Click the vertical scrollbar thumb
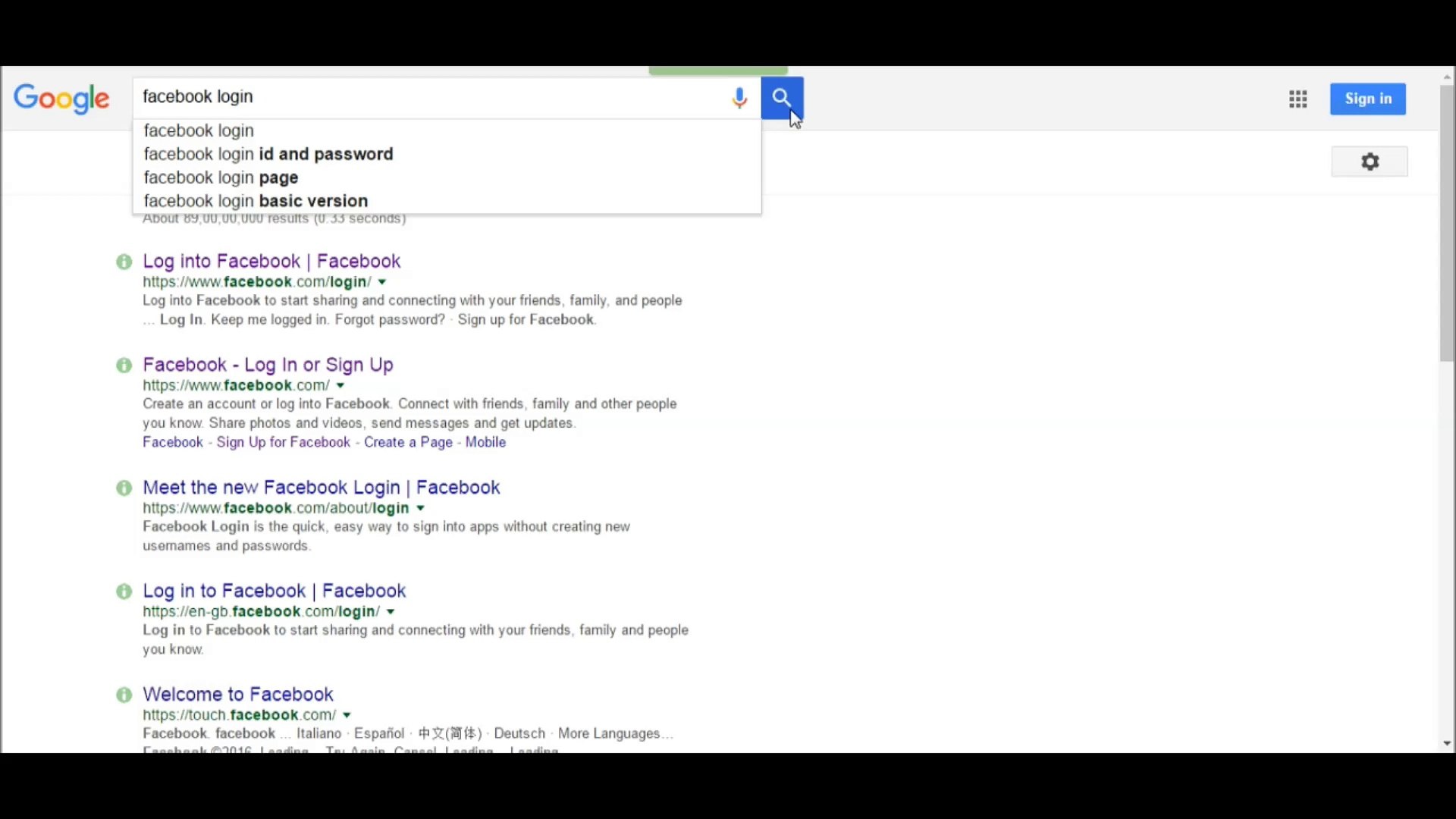The image size is (1456, 819). tap(1448, 224)
